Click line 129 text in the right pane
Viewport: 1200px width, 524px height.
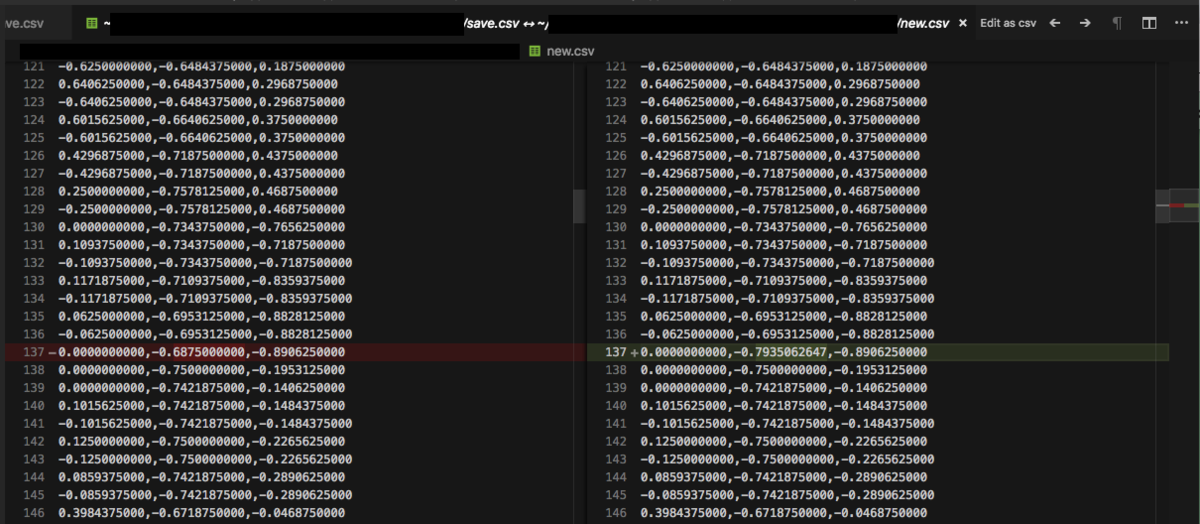pyautogui.click(x=783, y=209)
